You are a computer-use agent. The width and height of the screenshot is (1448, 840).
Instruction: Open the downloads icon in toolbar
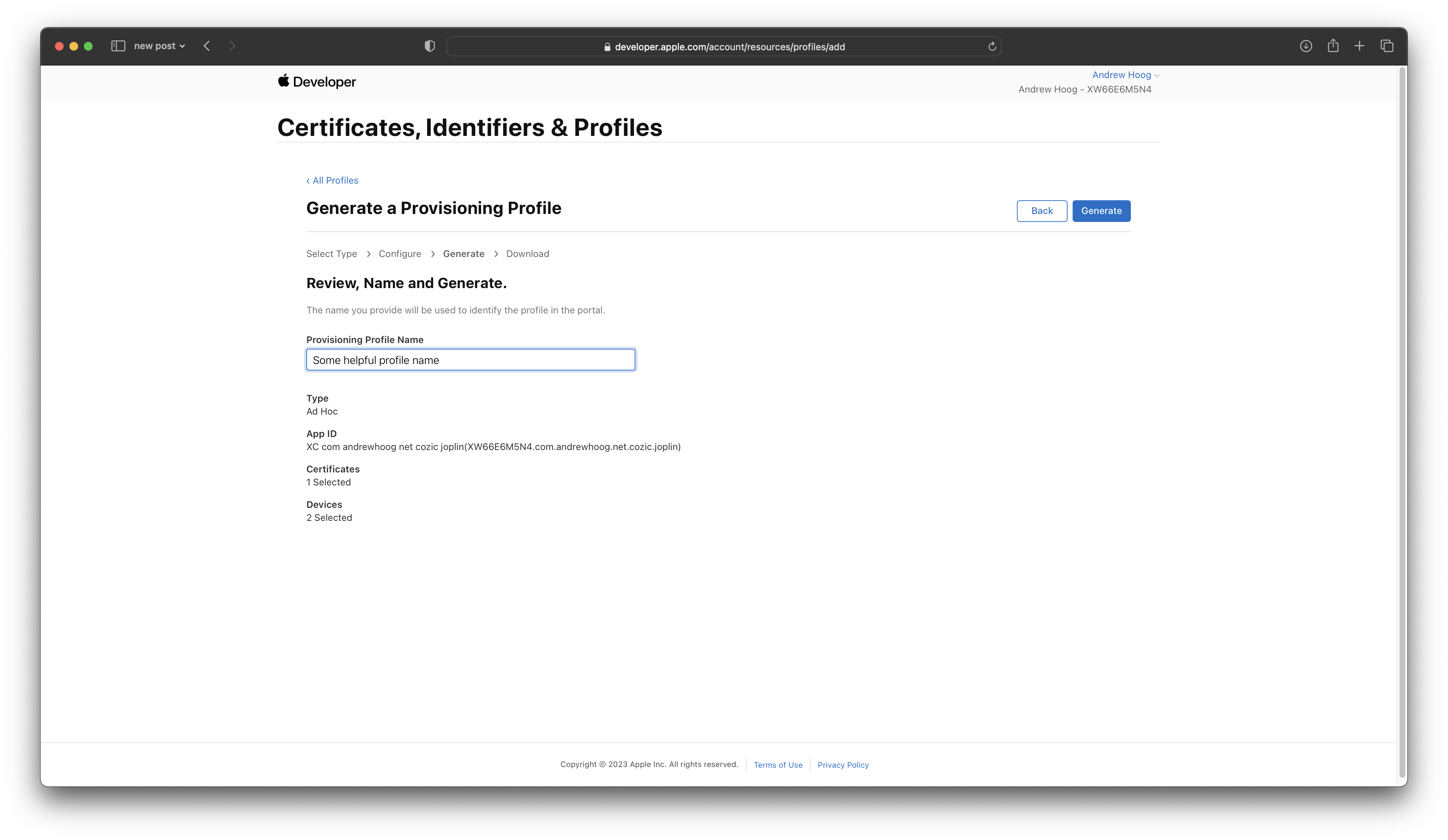[1306, 46]
